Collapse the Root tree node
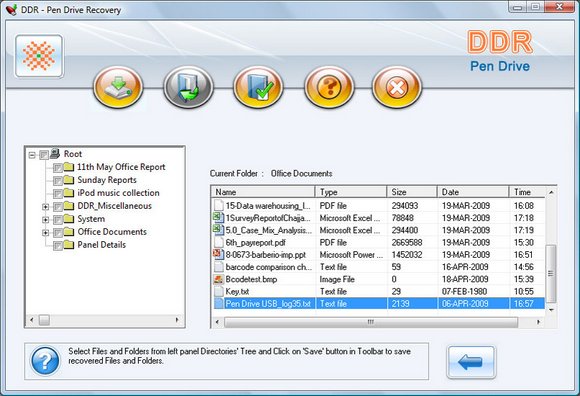Viewport: 580px width, 396px height. pos(32,155)
